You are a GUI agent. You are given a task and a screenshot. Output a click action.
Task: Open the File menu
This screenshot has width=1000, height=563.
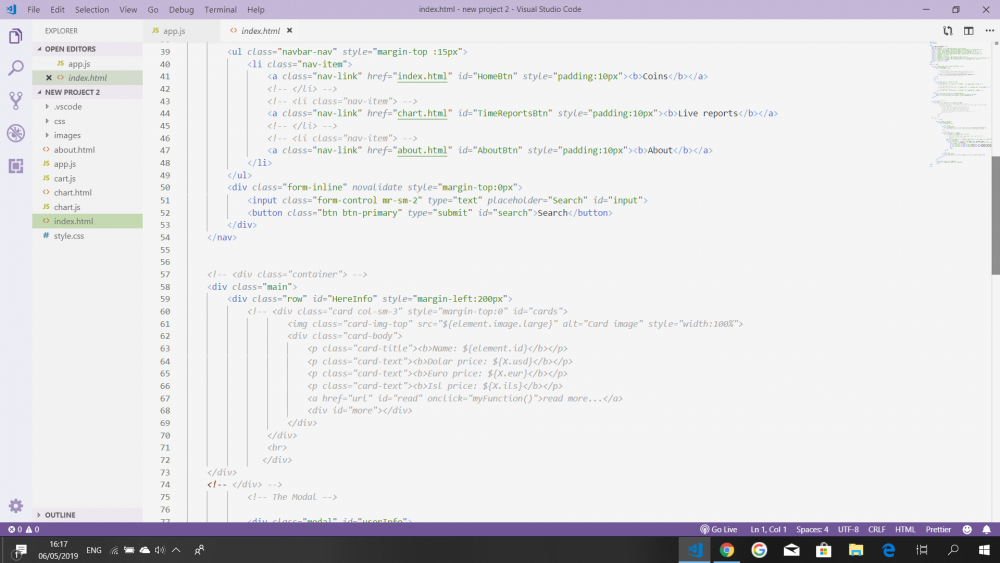click(x=33, y=10)
